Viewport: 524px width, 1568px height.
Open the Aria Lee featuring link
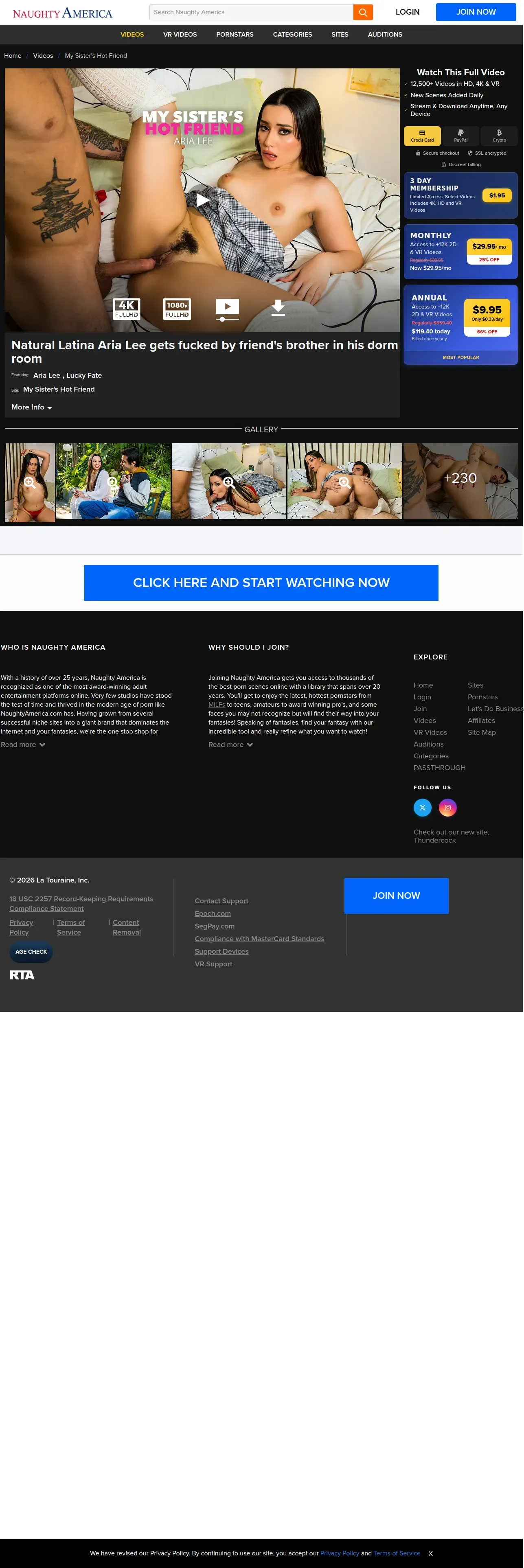[47, 376]
